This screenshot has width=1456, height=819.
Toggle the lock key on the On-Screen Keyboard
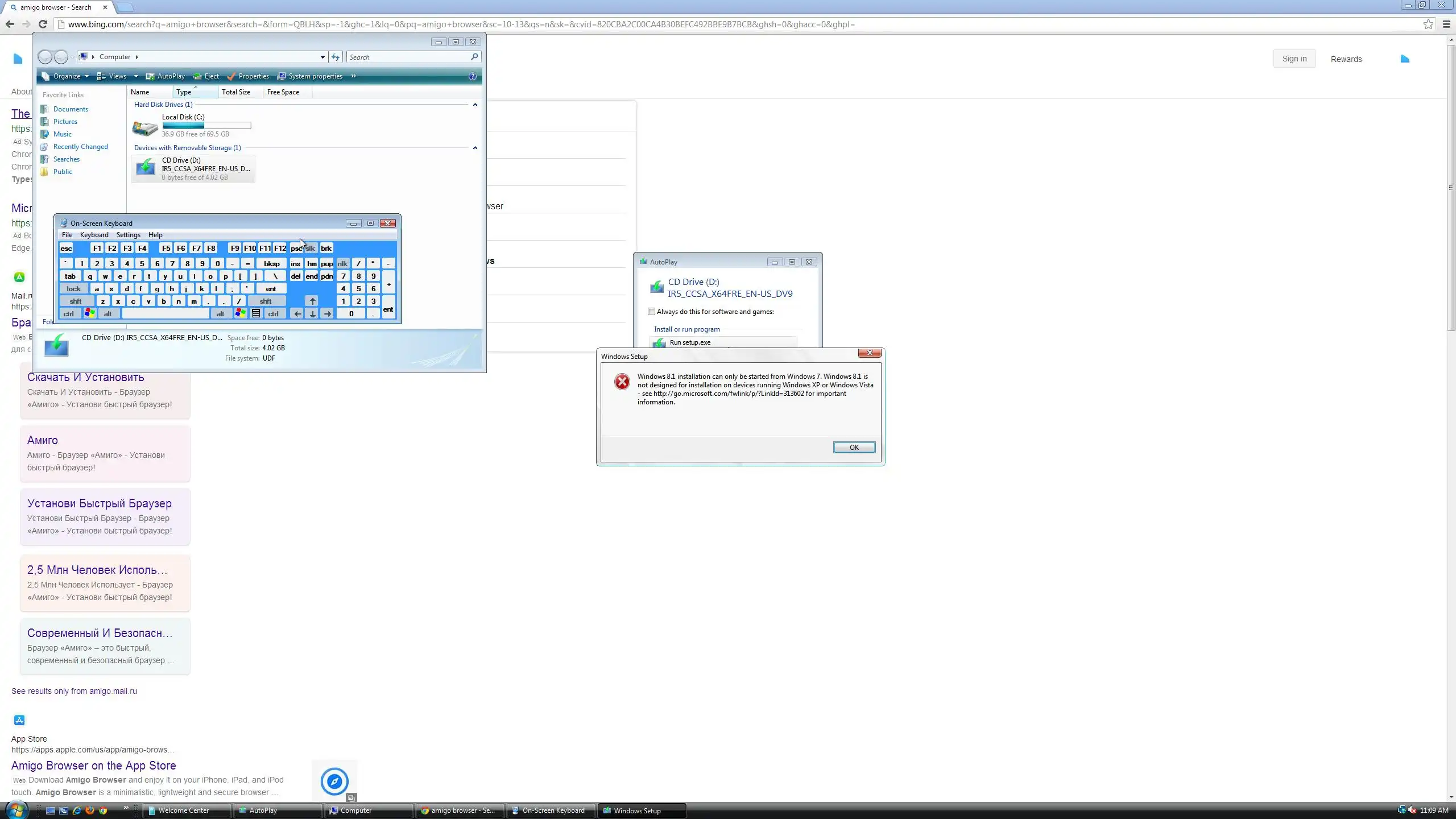74,289
